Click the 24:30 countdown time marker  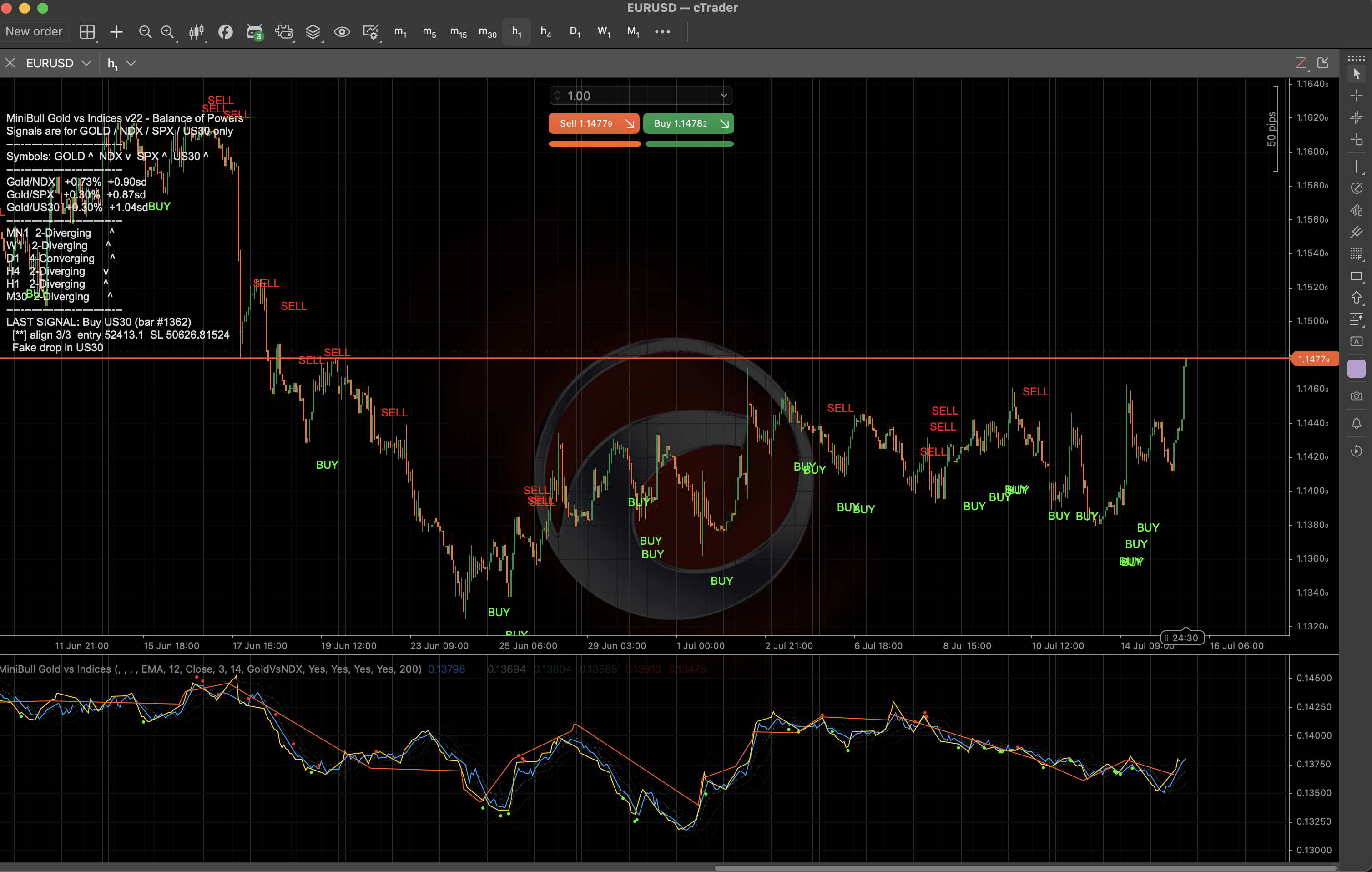tap(1182, 638)
